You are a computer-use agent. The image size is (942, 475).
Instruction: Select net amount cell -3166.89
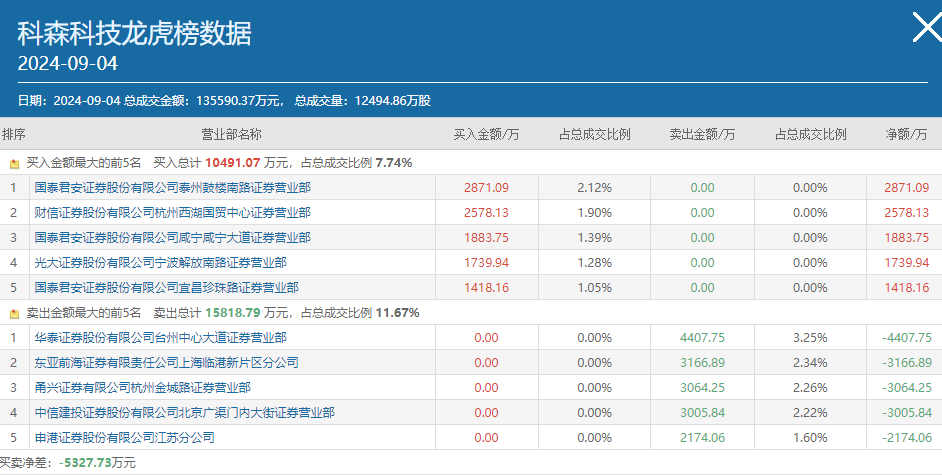[907, 363]
